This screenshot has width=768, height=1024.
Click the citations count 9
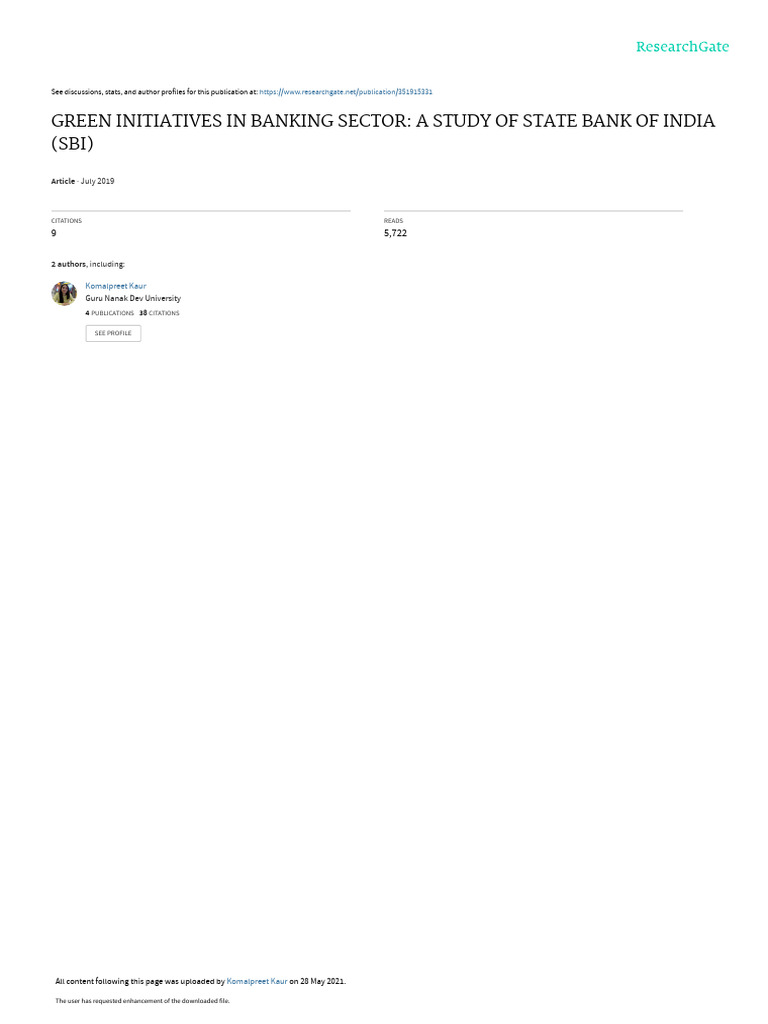[x=54, y=233]
